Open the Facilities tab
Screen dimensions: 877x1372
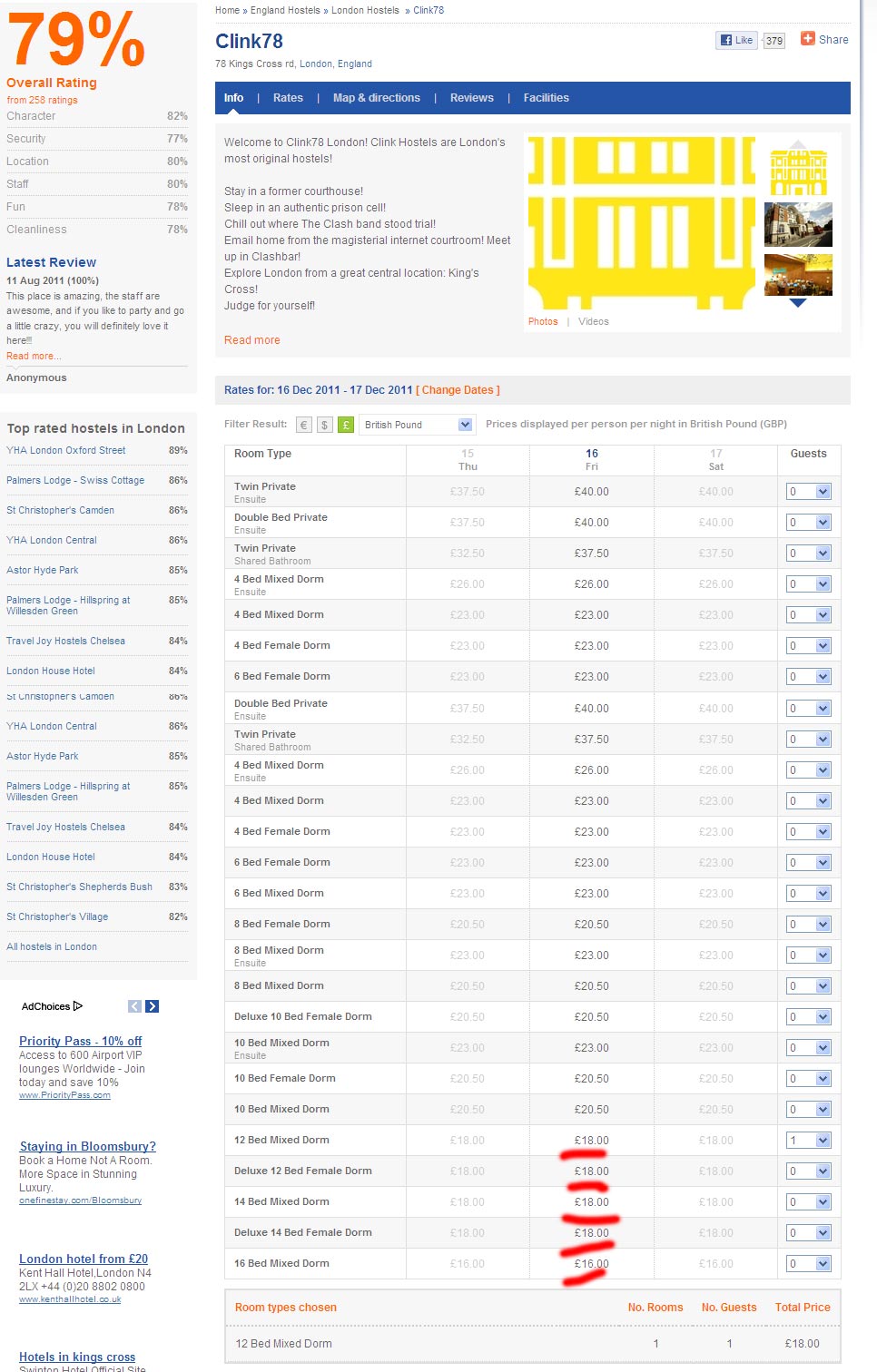pyautogui.click(x=547, y=98)
